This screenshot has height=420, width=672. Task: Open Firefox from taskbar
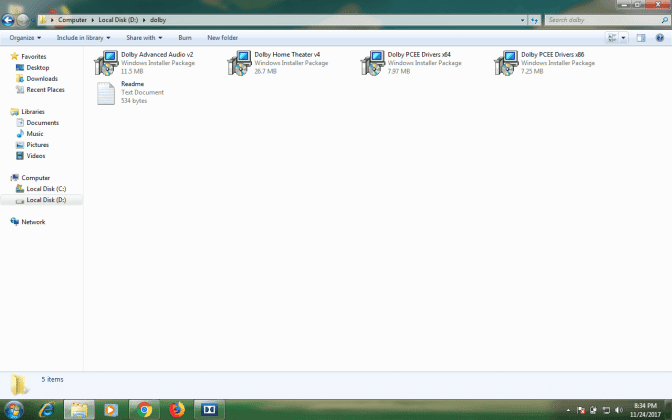(x=177, y=410)
